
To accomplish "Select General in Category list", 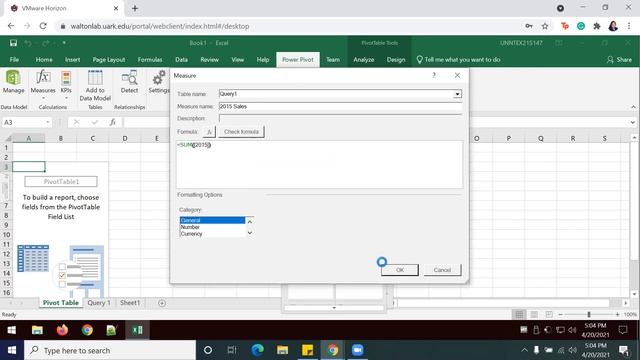I will coord(212,220).
